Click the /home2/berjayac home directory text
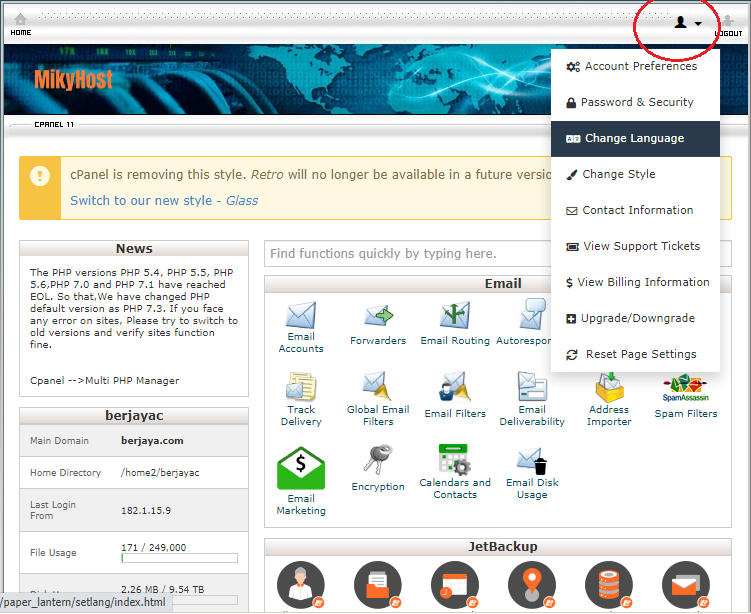 [x=160, y=473]
